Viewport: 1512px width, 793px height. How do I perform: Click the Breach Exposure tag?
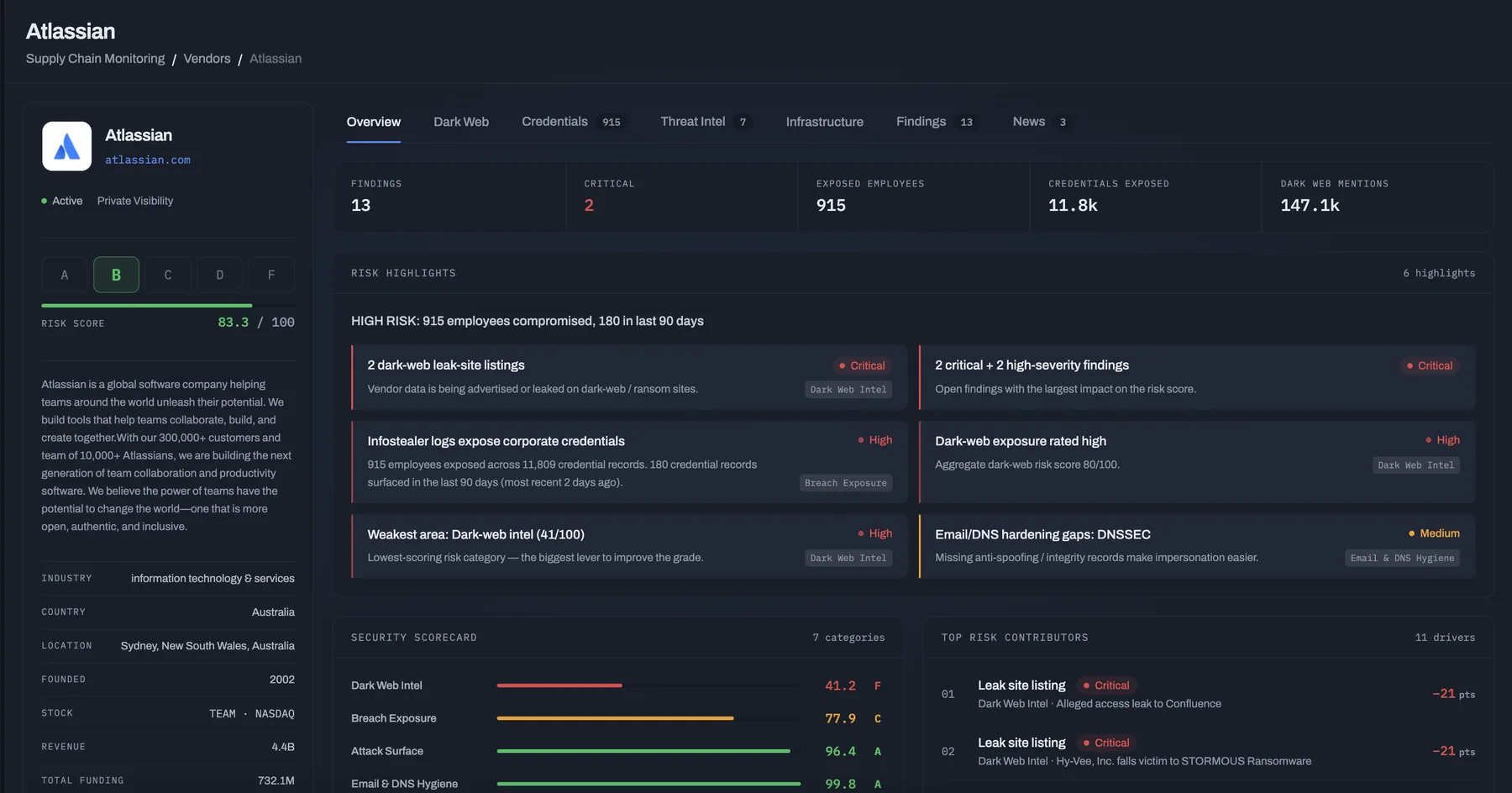click(846, 483)
